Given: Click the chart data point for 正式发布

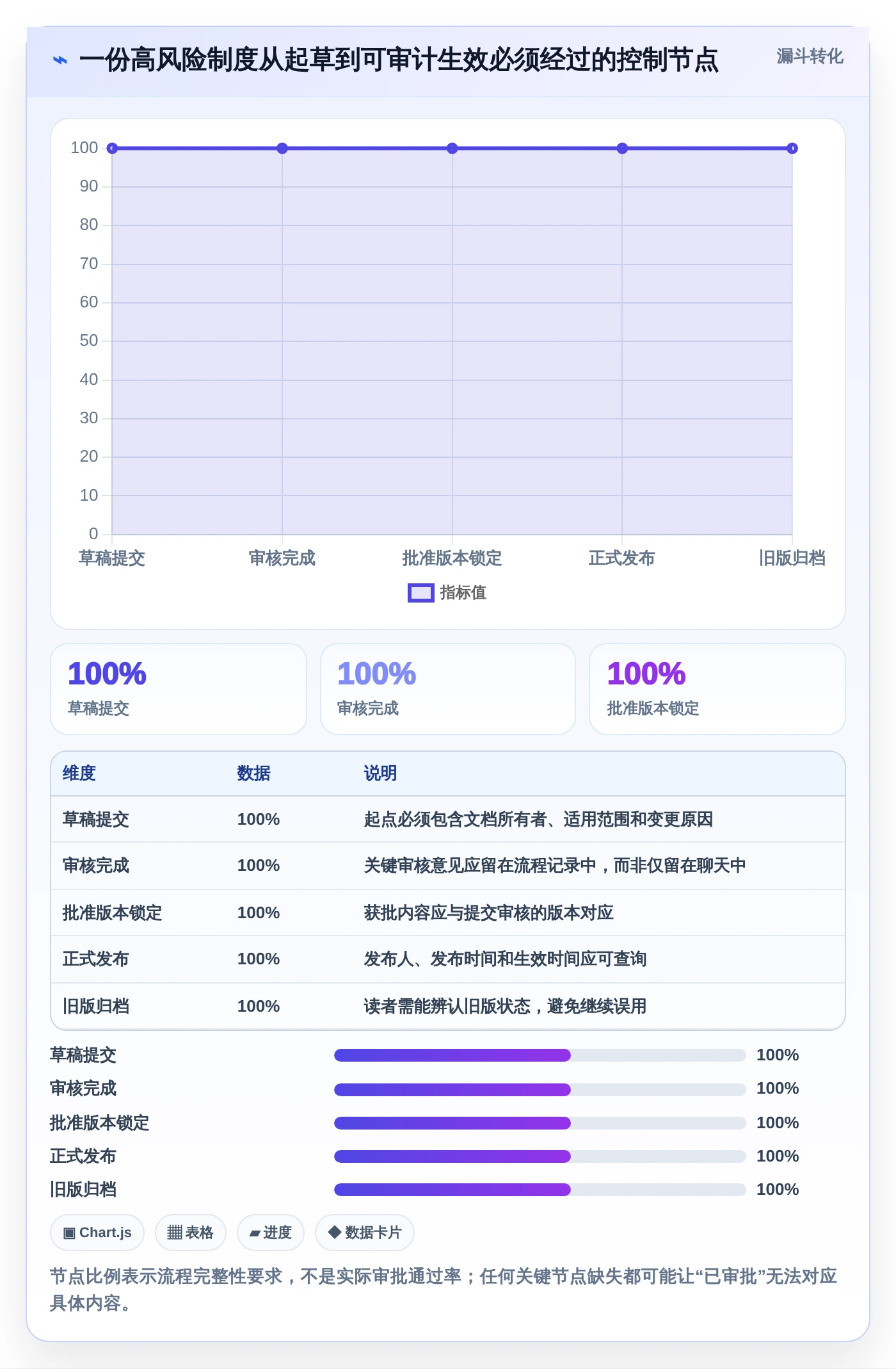Looking at the screenshot, I should click(x=622, y=149).
